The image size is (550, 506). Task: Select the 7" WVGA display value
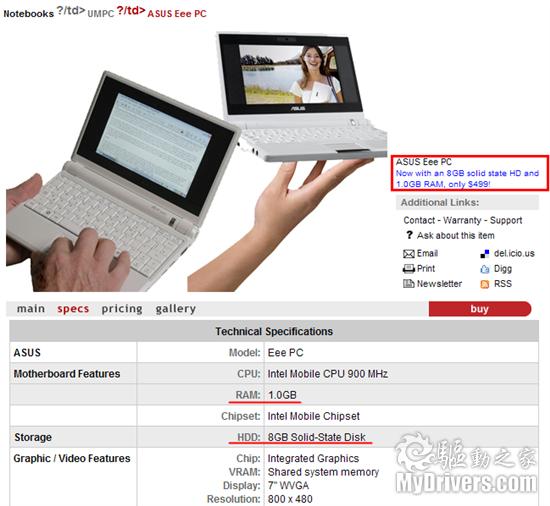pos(288,485)
